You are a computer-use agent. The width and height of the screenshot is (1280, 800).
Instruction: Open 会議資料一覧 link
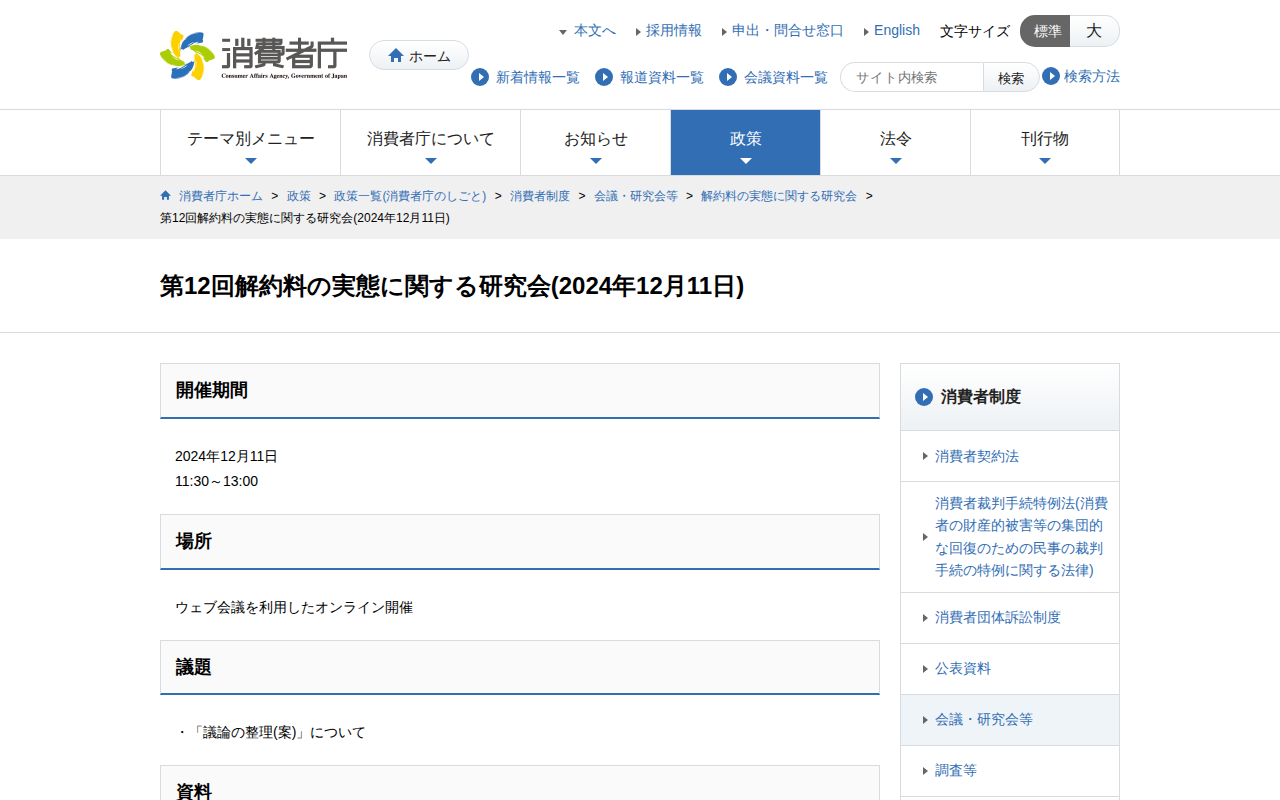pyautogui.click(x=786, y=77)
